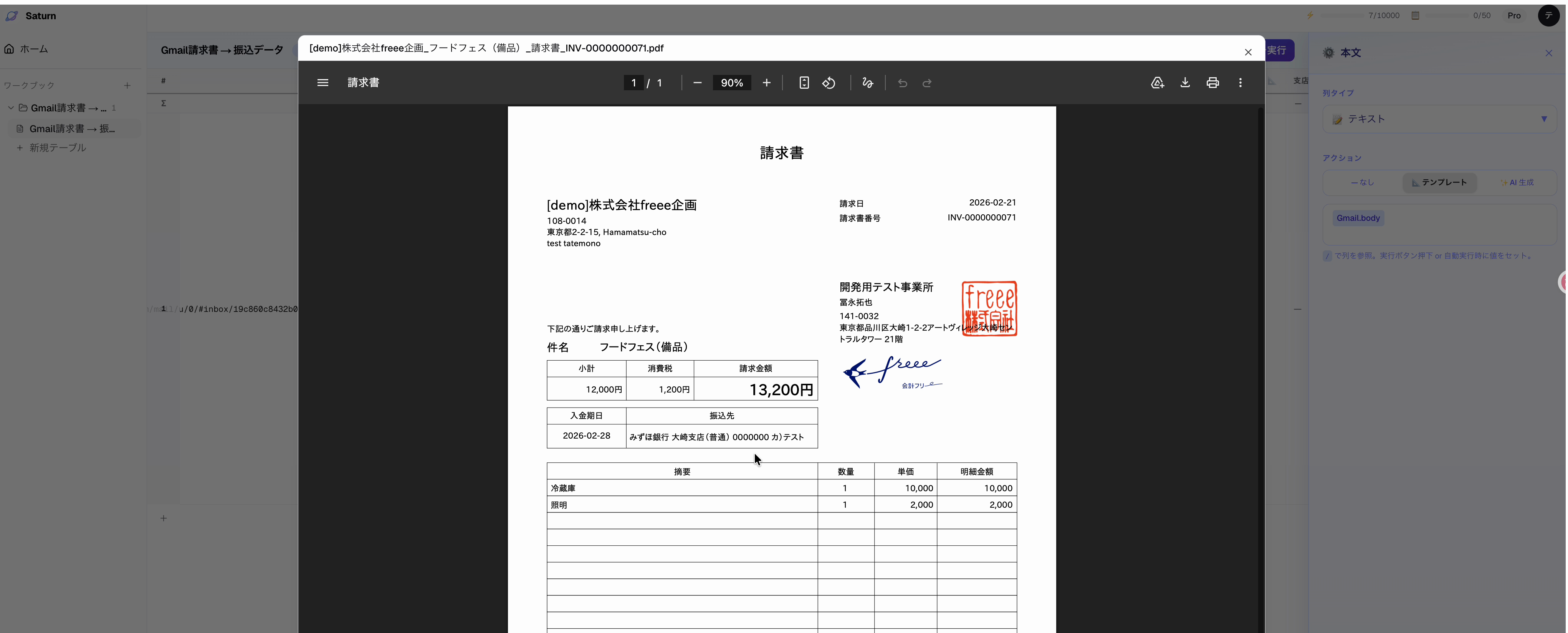Zoom in the PDF with plus
The width and height of the screenshot is (1568, 633).
click(766, 83)
